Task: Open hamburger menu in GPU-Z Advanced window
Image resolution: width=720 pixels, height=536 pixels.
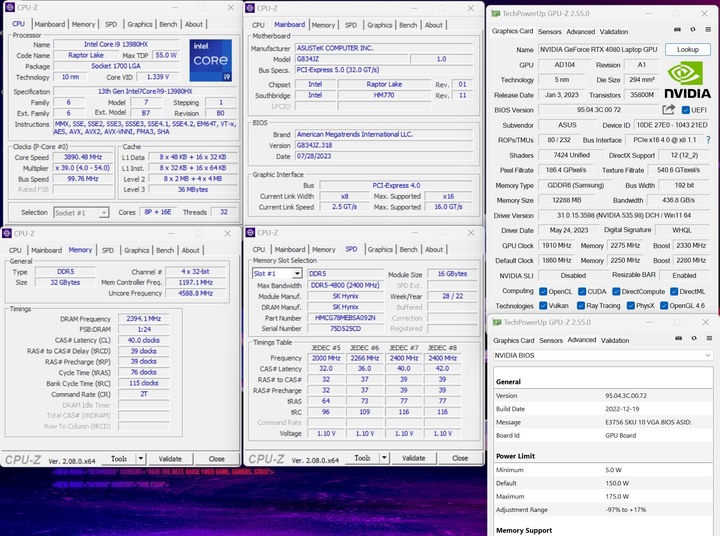Action: tap(709, 338)
